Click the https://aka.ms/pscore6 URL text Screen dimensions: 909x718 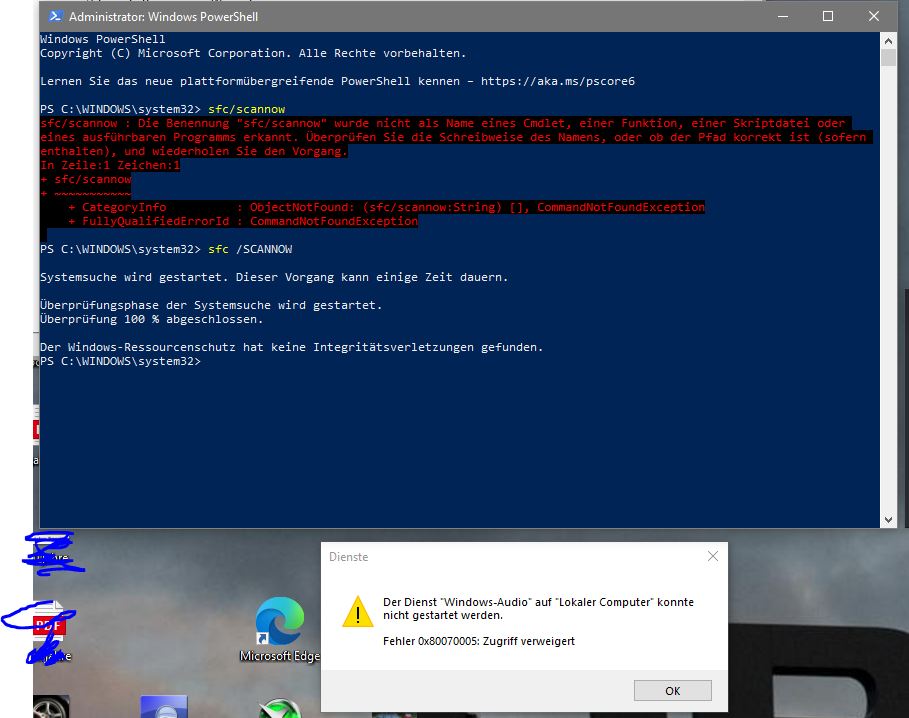click(x=558, y=81)
